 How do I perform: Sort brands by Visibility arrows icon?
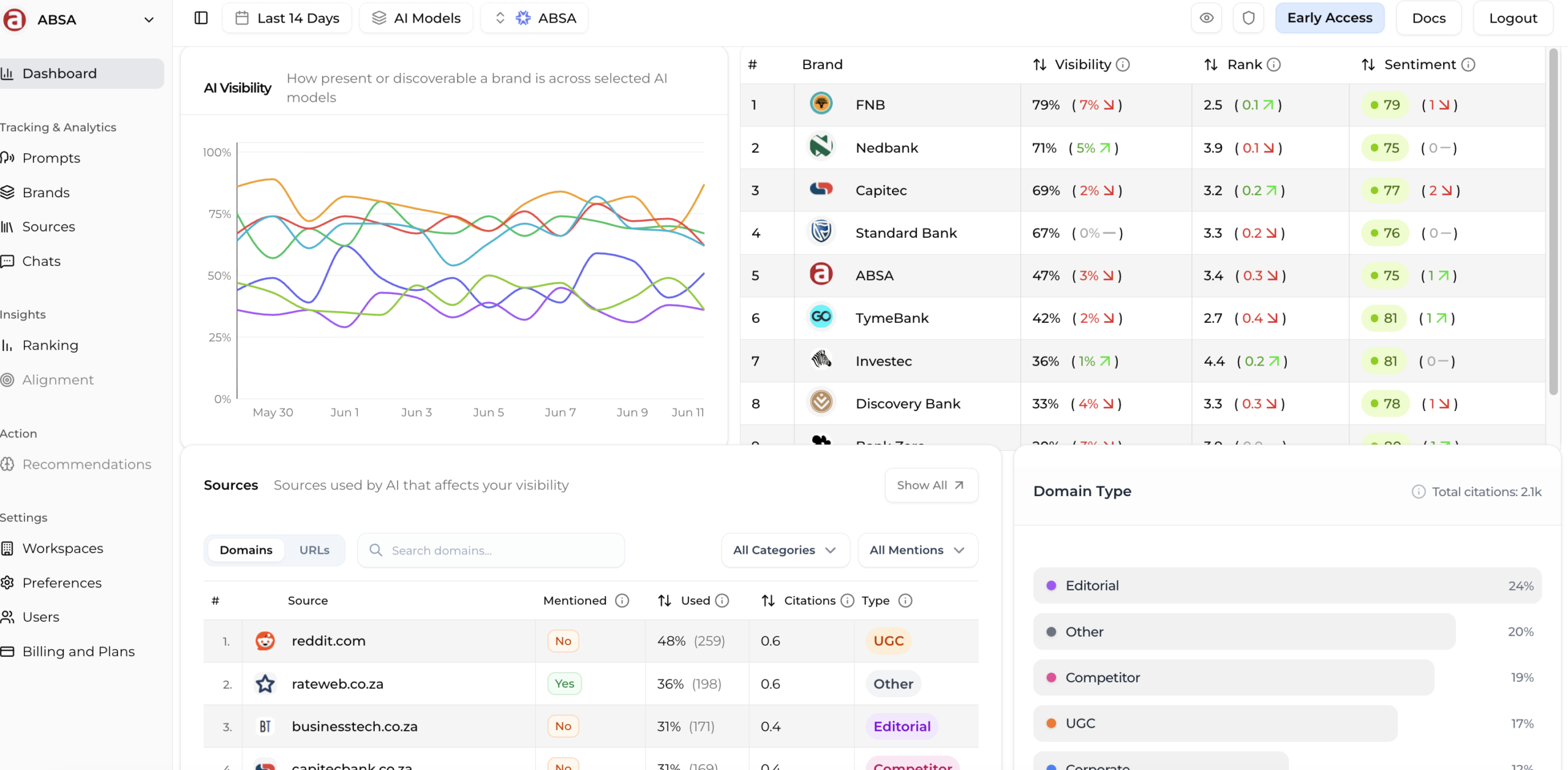pos(1039,64)
